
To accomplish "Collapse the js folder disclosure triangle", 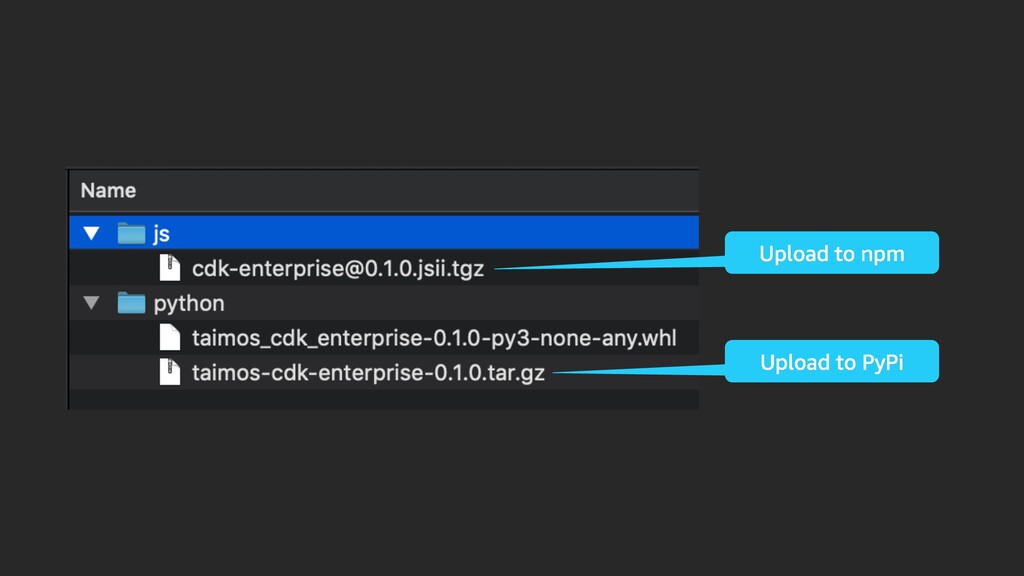I will (91, 233).
